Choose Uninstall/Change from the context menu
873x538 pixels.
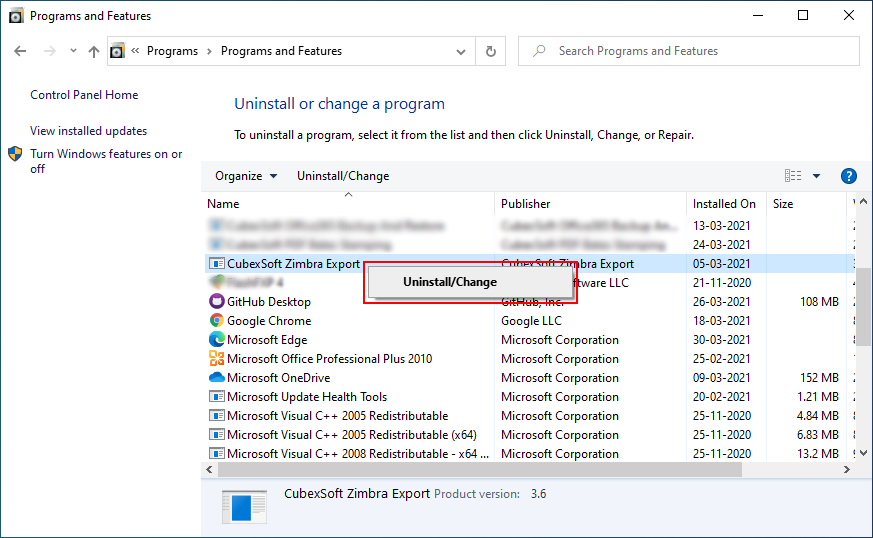coord(470,282)
